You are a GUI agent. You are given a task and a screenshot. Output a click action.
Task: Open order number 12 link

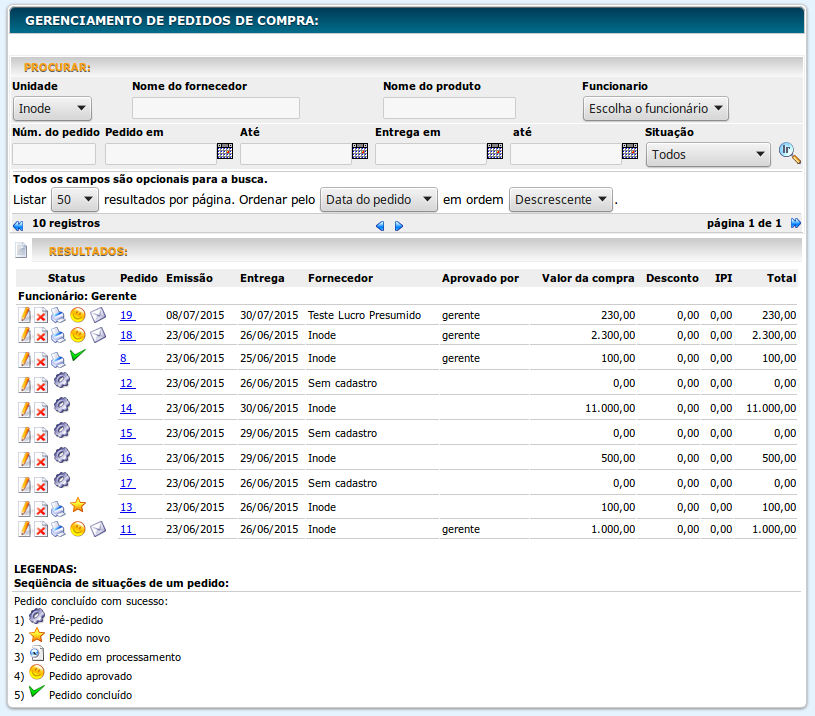126,383
